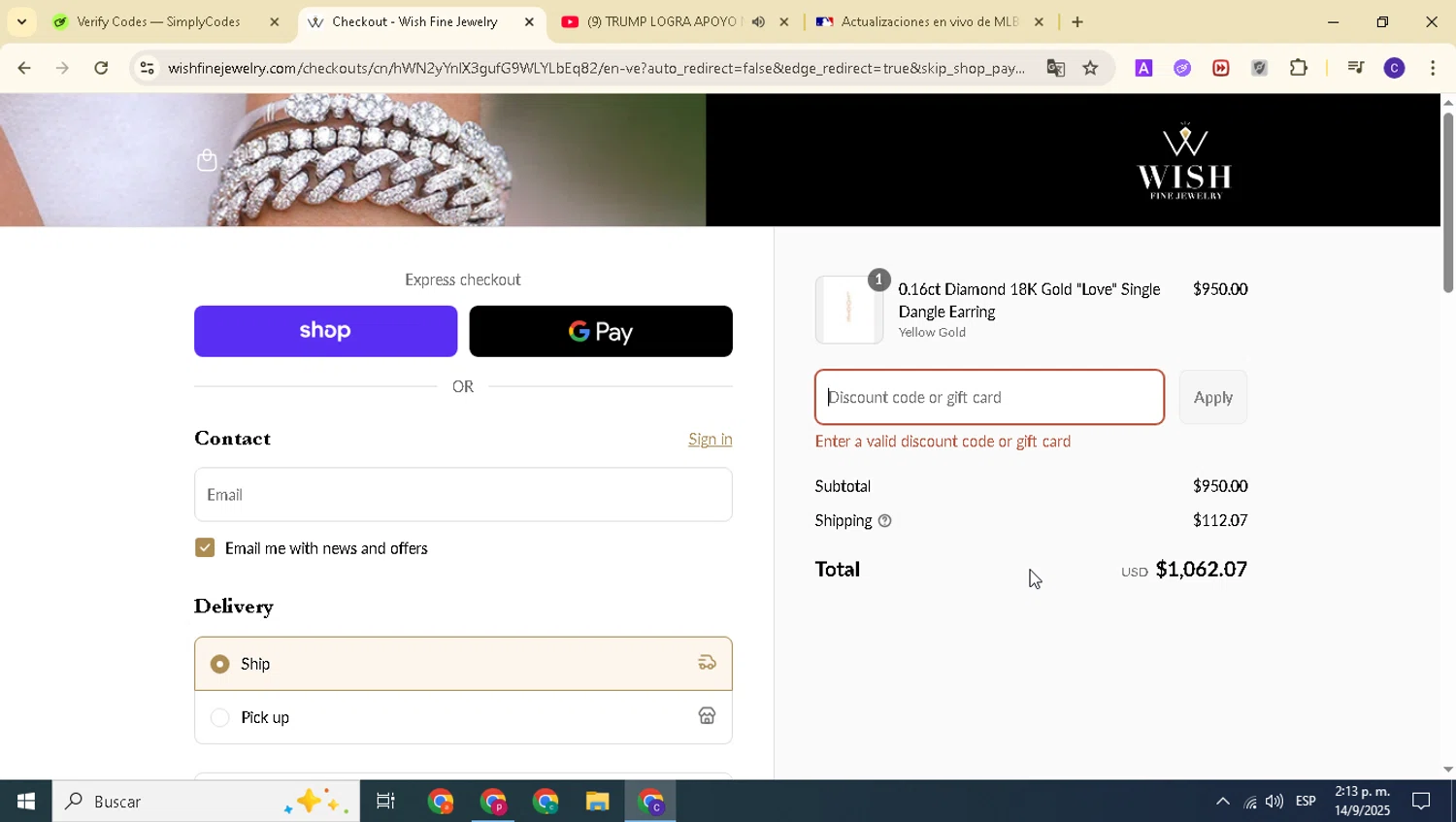Open the purple A extension
The height and width of the screenshot is (822, 1456).
coord(1143,68)
